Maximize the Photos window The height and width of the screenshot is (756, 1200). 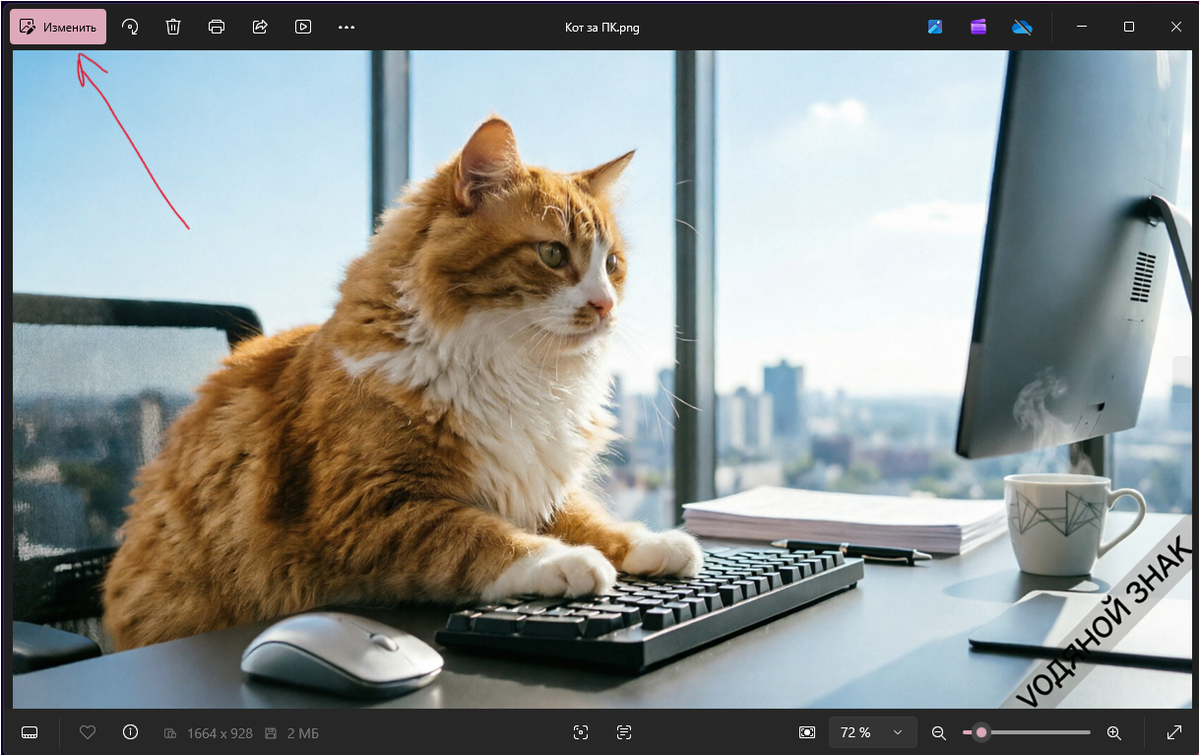tap(1129, 27)
